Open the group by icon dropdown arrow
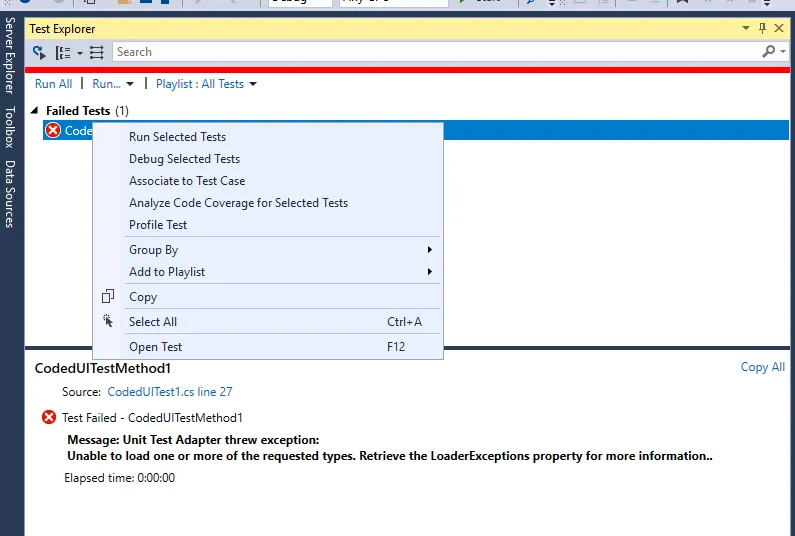The height and width of the screenshot is (536, 795). (x=80, y=53)
